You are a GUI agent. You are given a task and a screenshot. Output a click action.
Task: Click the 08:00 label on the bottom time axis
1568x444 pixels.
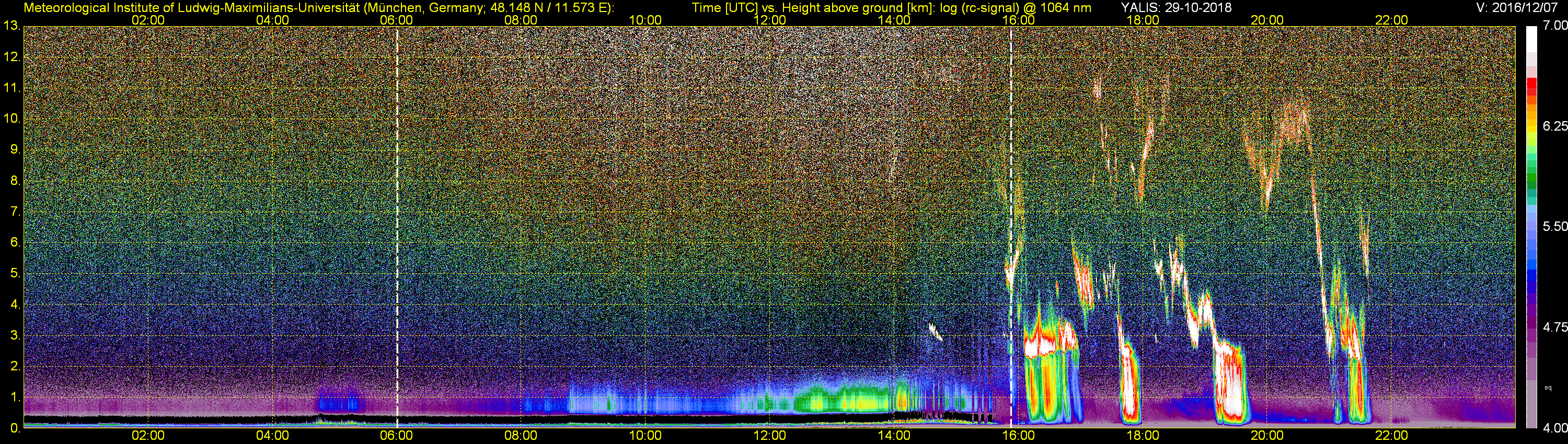pyautogui.click(x=521, y=436)
